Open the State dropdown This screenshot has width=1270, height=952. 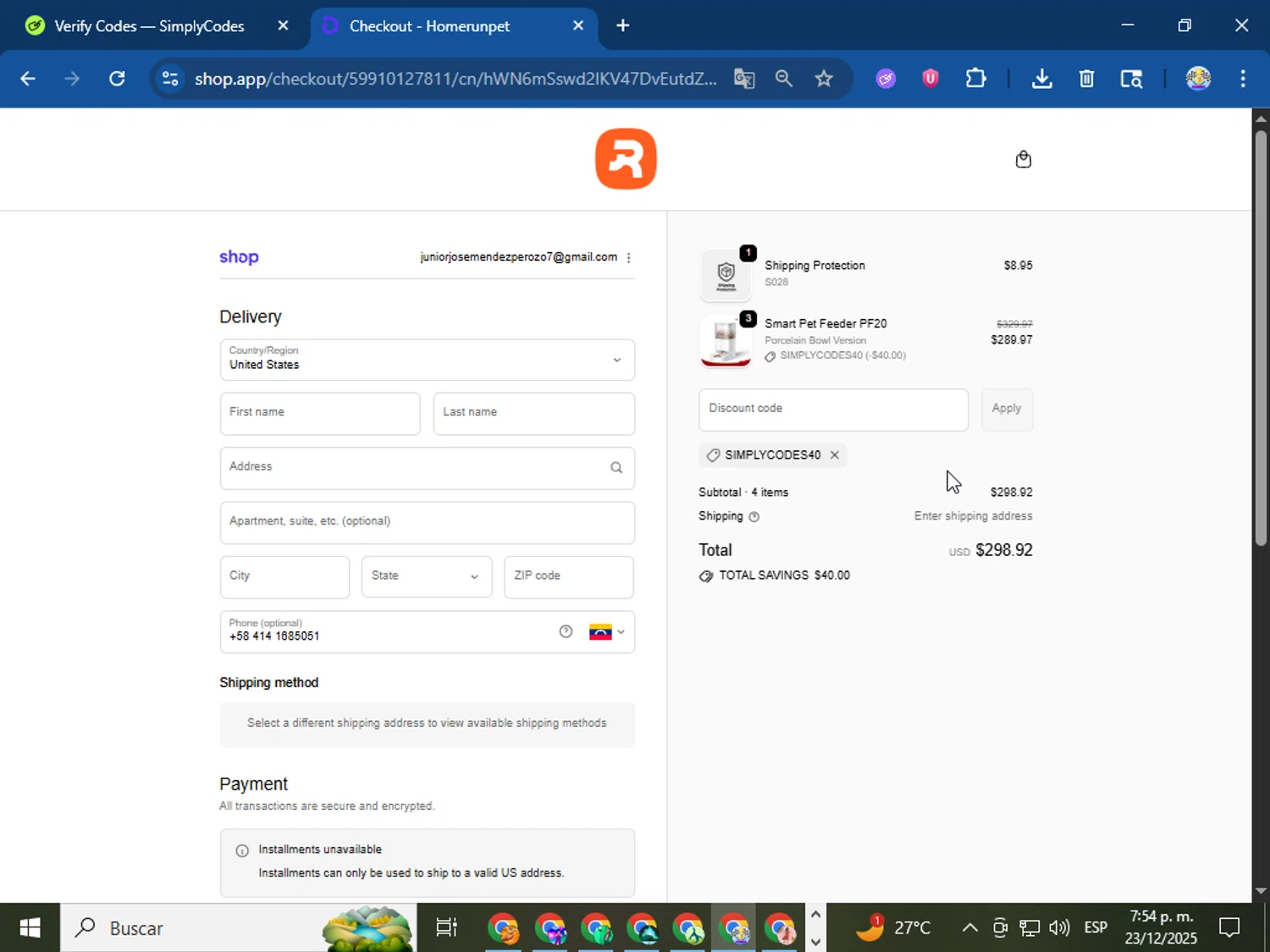pyautogui.click(x=427, y=576)
